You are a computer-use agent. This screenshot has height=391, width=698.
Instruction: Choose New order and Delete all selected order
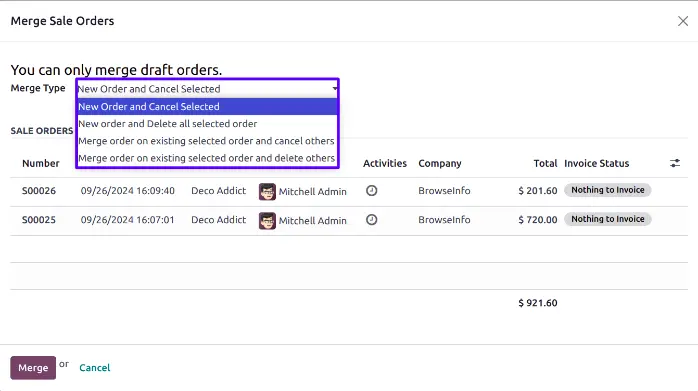pyautogui.click(x=207, y=124)
